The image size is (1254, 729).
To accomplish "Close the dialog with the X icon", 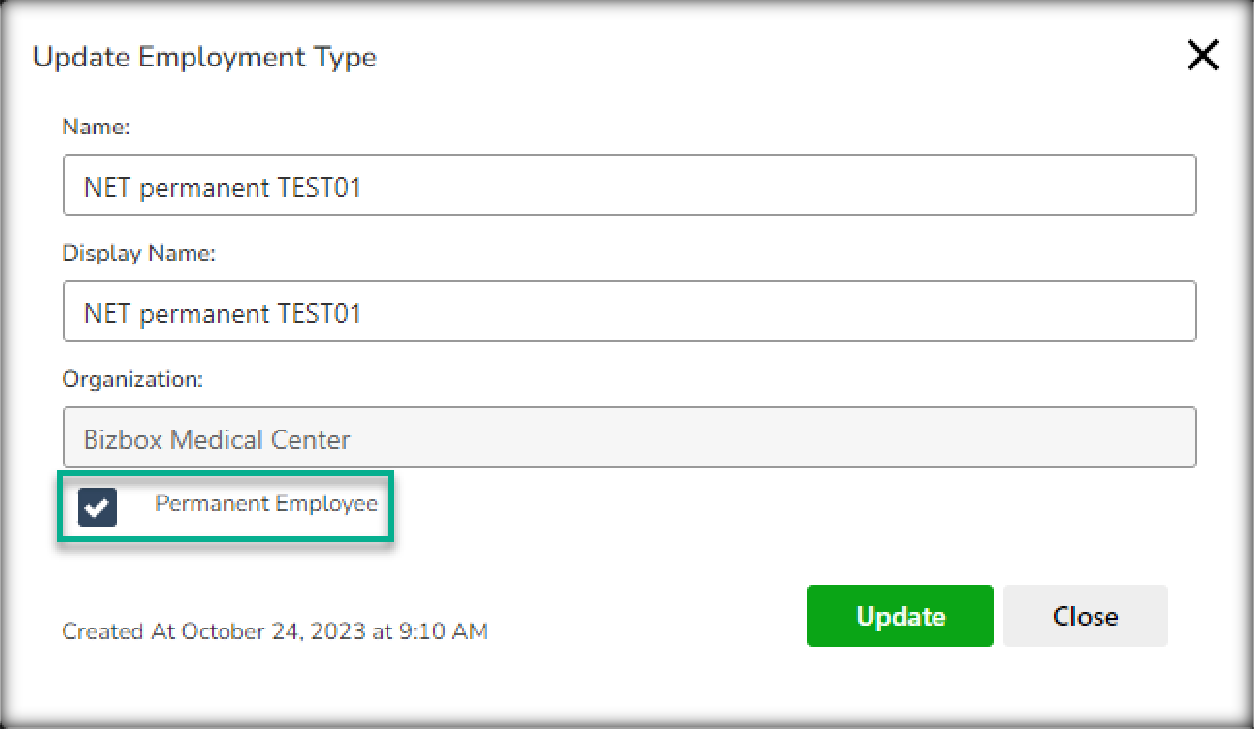I will (x=1203, y=56).
